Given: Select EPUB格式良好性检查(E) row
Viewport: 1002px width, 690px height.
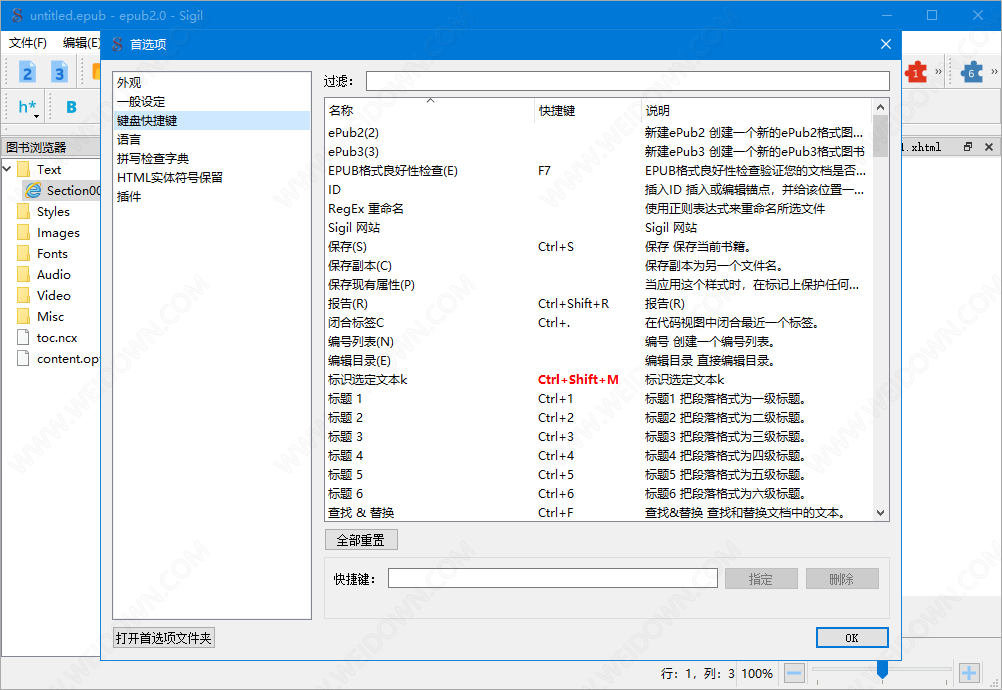Looking at the screenshot, I should click(x=598, y=171).
